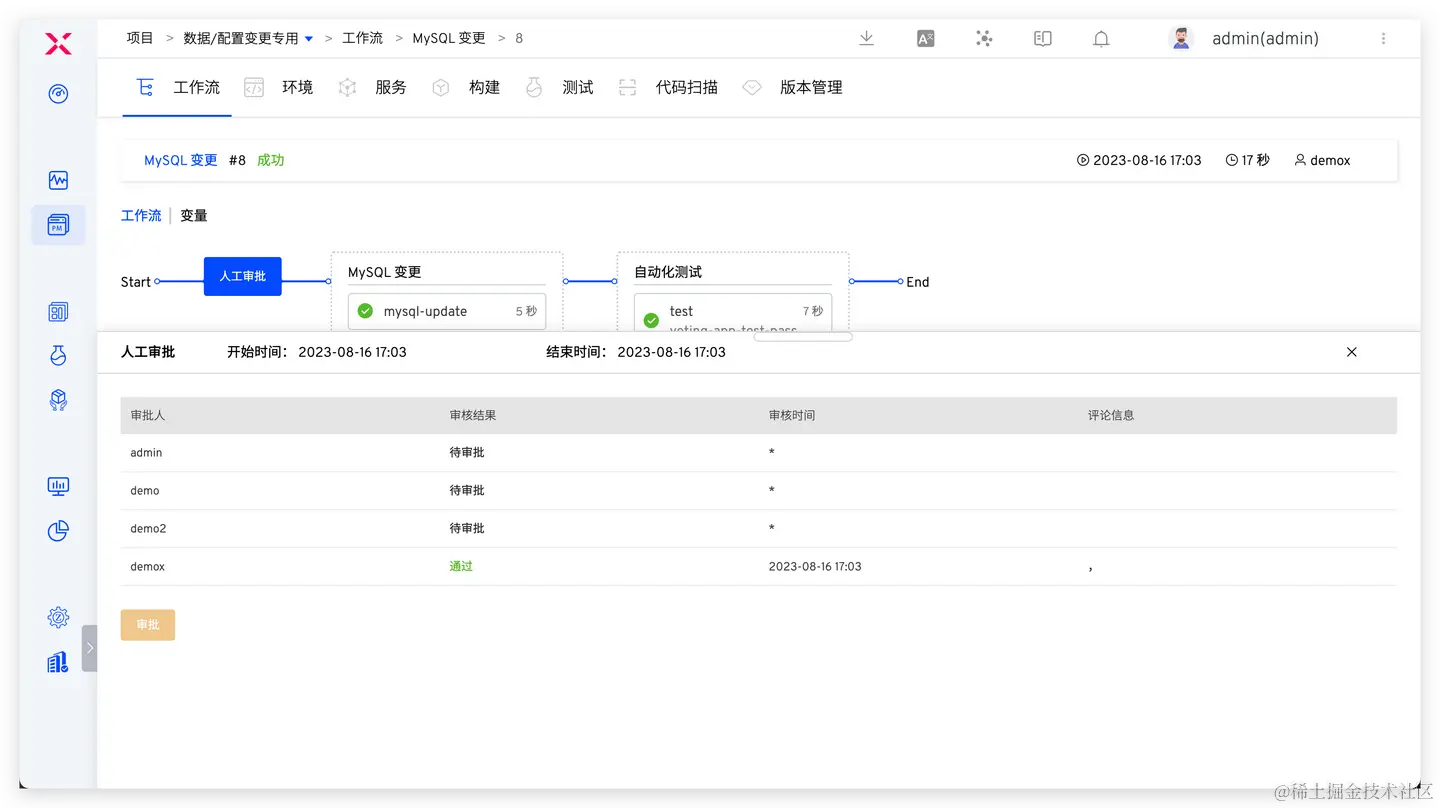The width and height of the screenshot is (1440, 808).
Task: Open the system settings gear icon
Action: [x=58, y=618]
